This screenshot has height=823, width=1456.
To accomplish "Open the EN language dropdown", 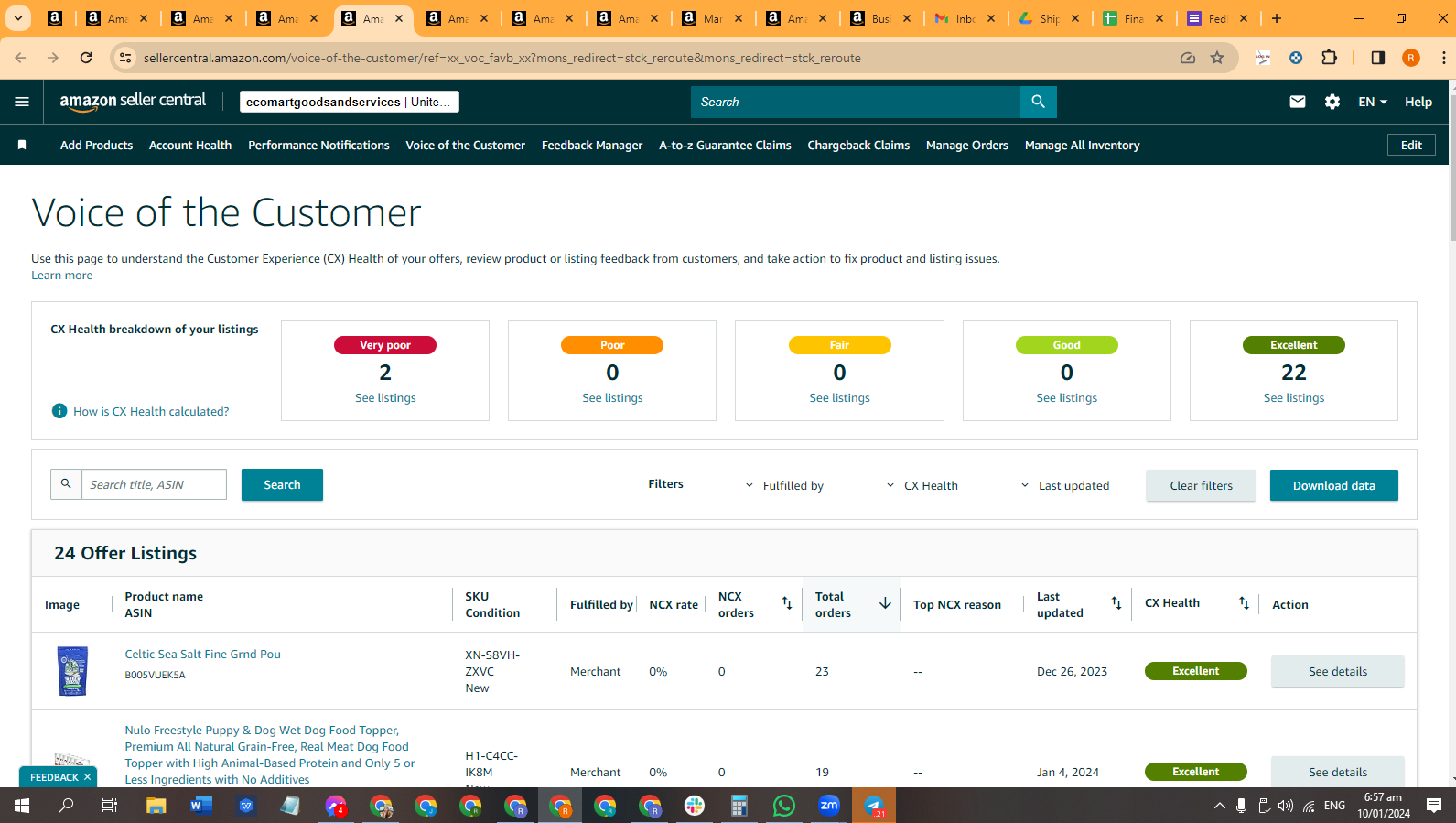I will click(x=1373, y=102).
